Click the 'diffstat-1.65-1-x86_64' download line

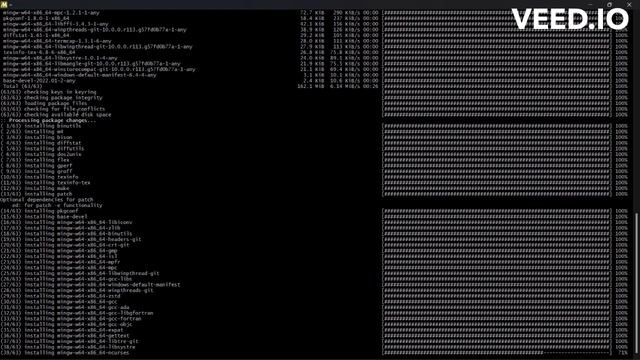pos(36,36)
